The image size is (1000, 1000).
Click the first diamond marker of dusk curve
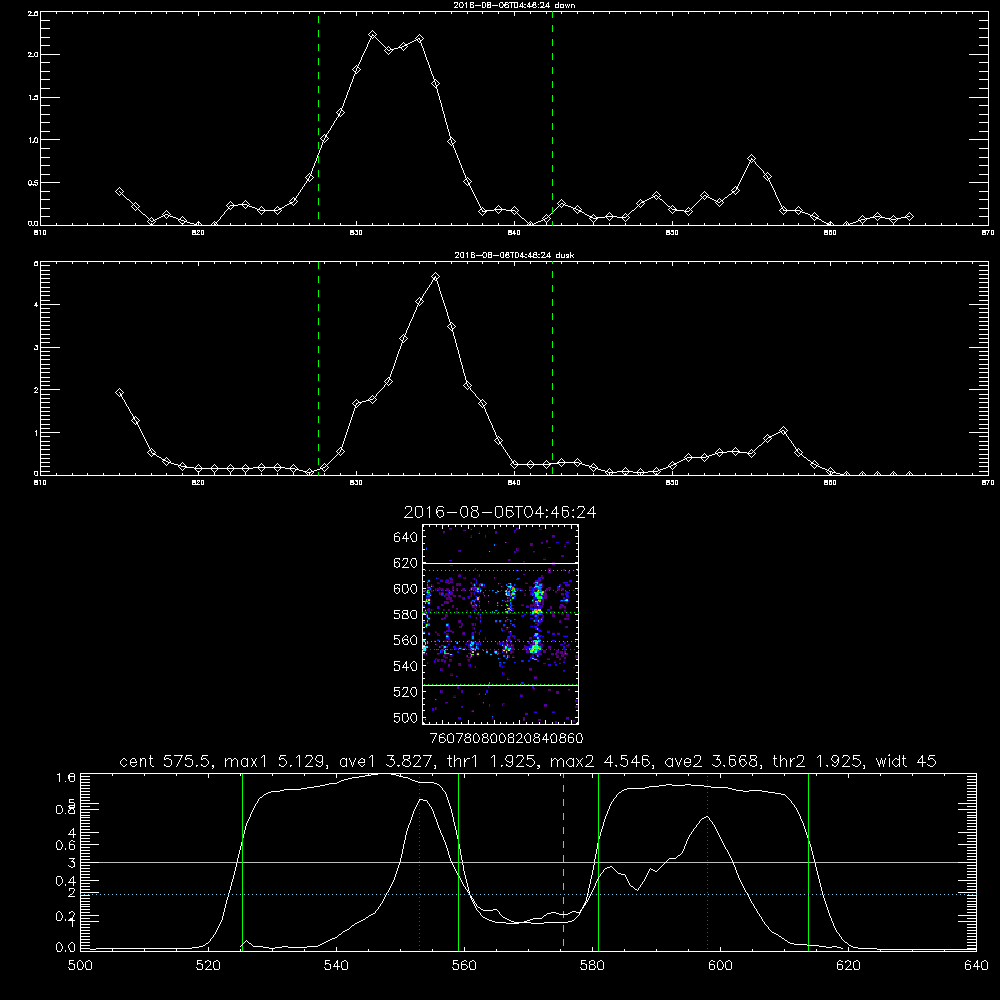[x=119, y=393]
